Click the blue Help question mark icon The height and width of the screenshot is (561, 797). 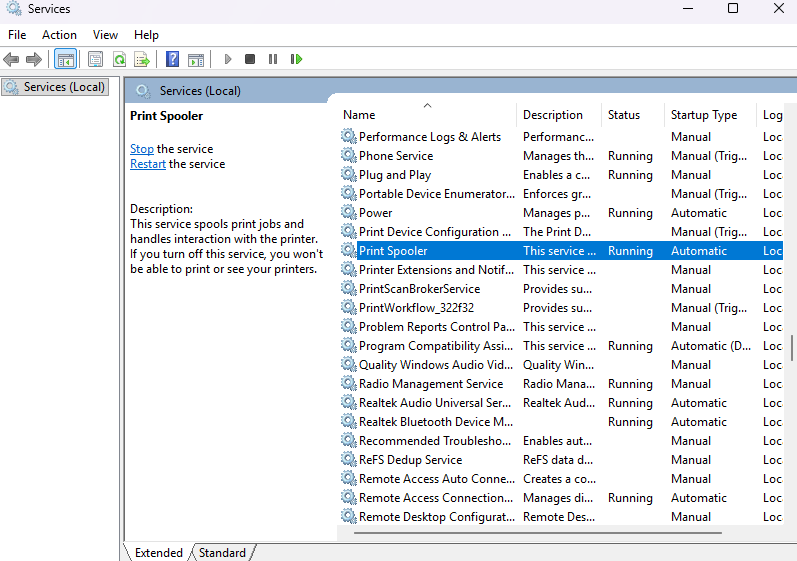(173, 60)
